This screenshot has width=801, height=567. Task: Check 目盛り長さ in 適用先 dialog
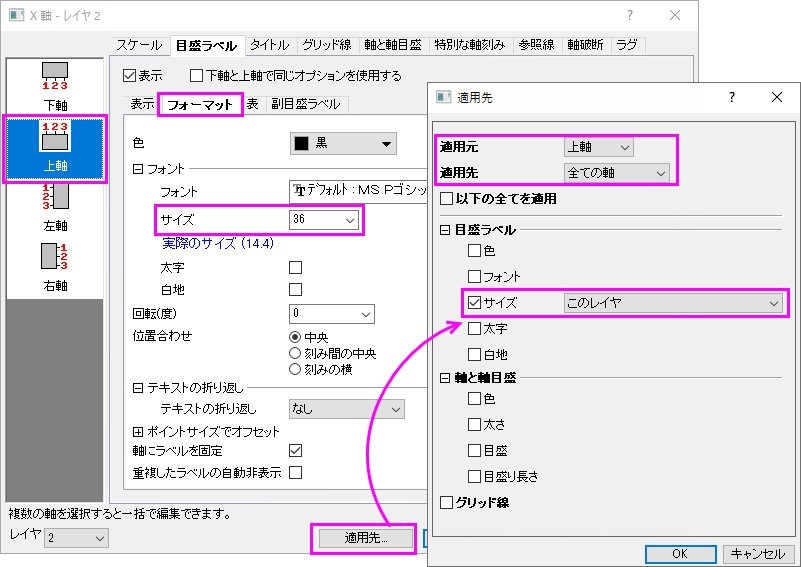click(x=474, y=477)
